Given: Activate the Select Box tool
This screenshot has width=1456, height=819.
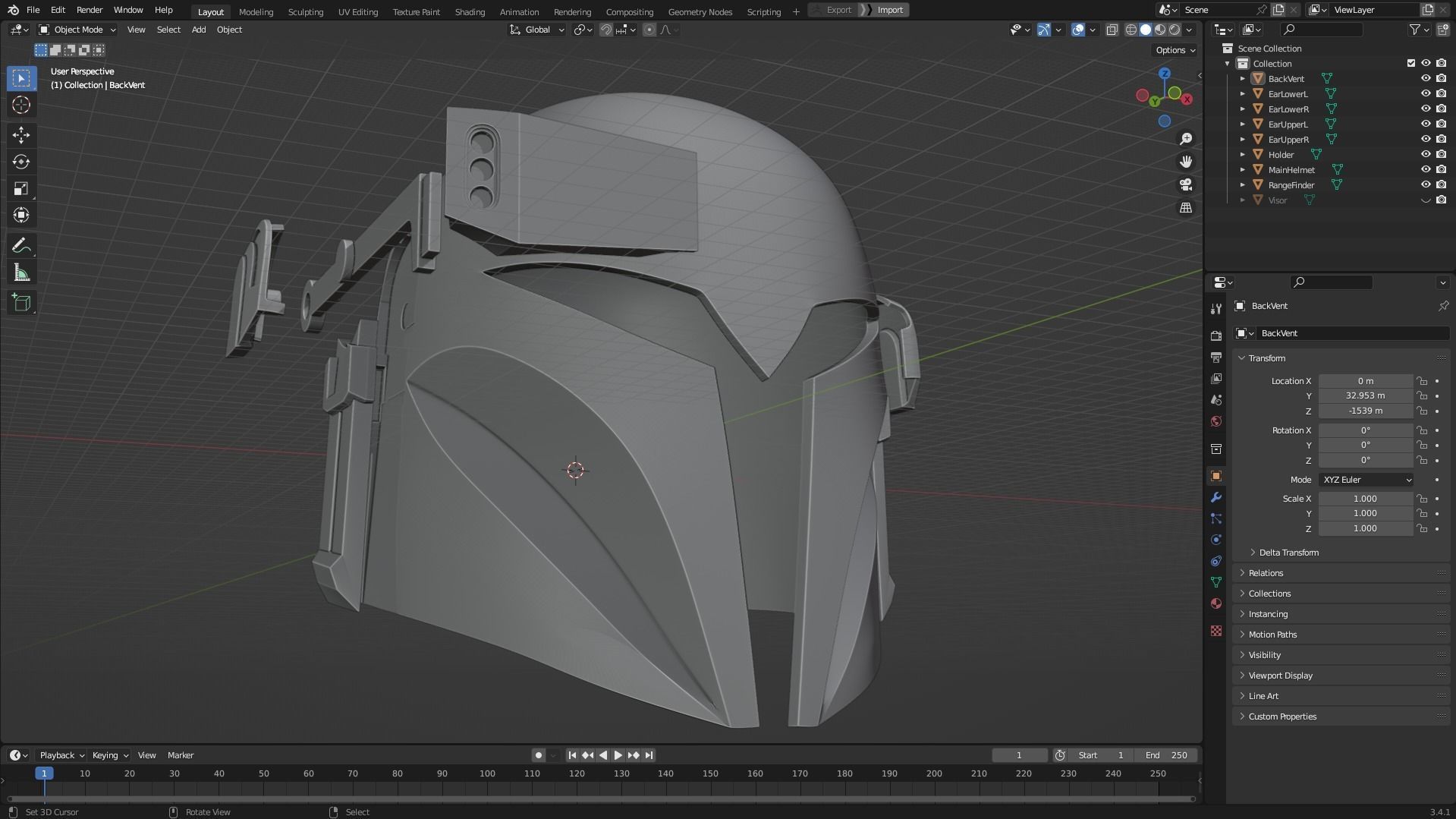Looking at the screenshot, I should (21, 78).
